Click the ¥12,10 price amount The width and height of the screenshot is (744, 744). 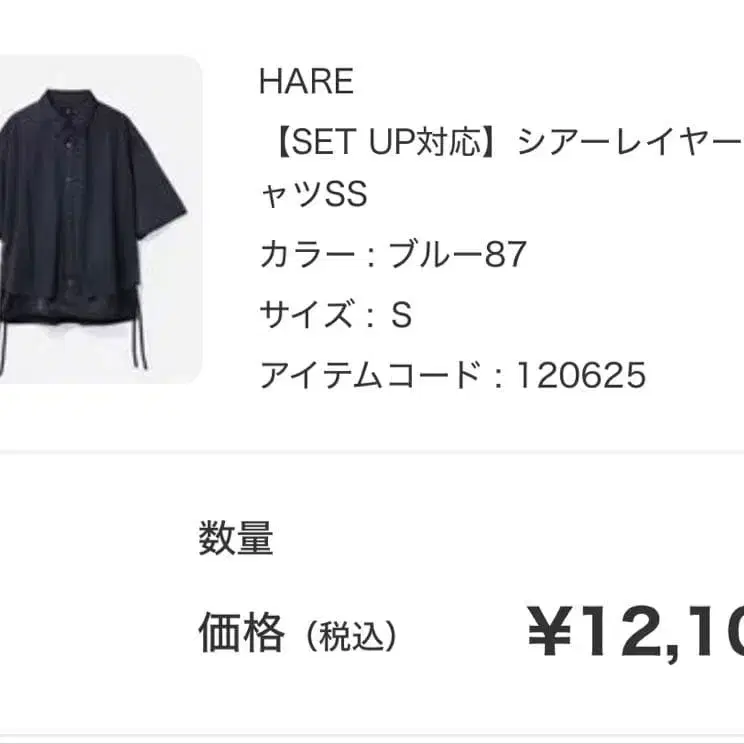(636, 633)
